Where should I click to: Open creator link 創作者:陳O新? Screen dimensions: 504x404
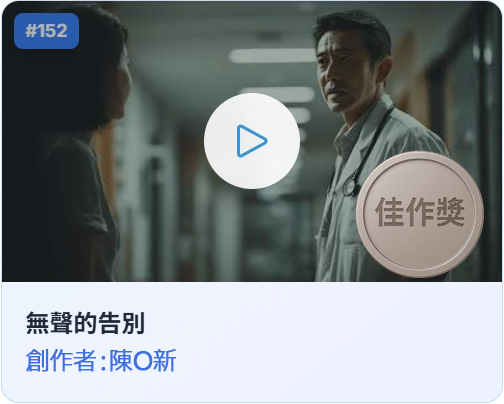[x=101, y=361]
